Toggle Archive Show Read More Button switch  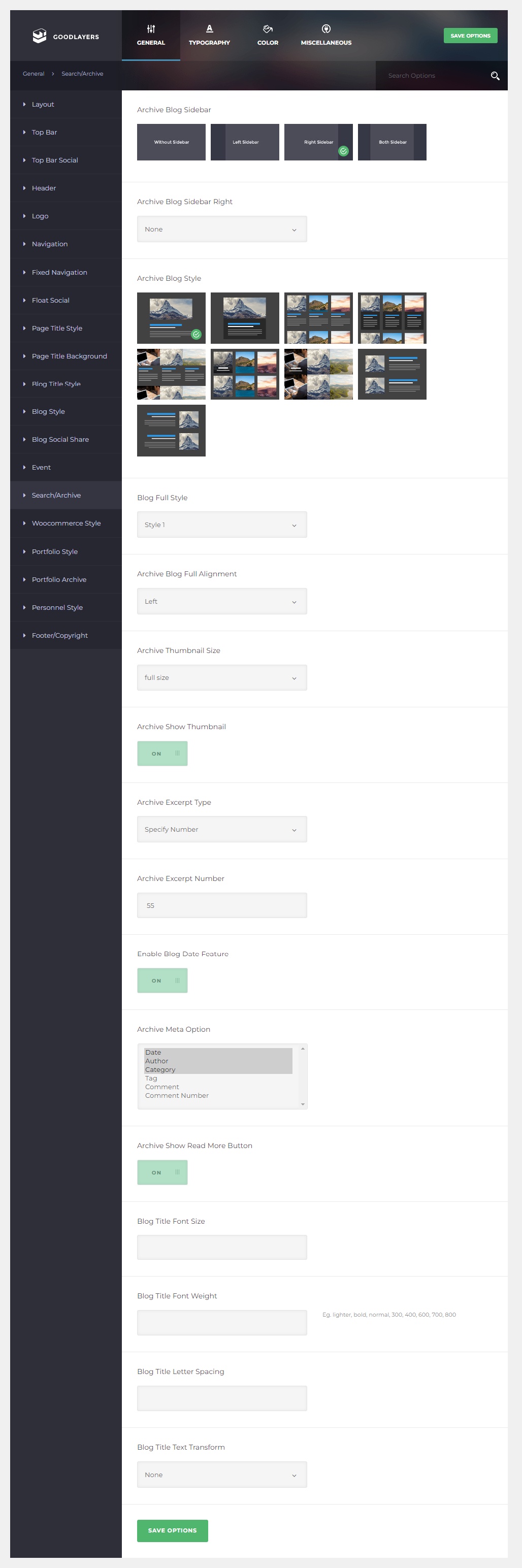tap(162, 1172)
